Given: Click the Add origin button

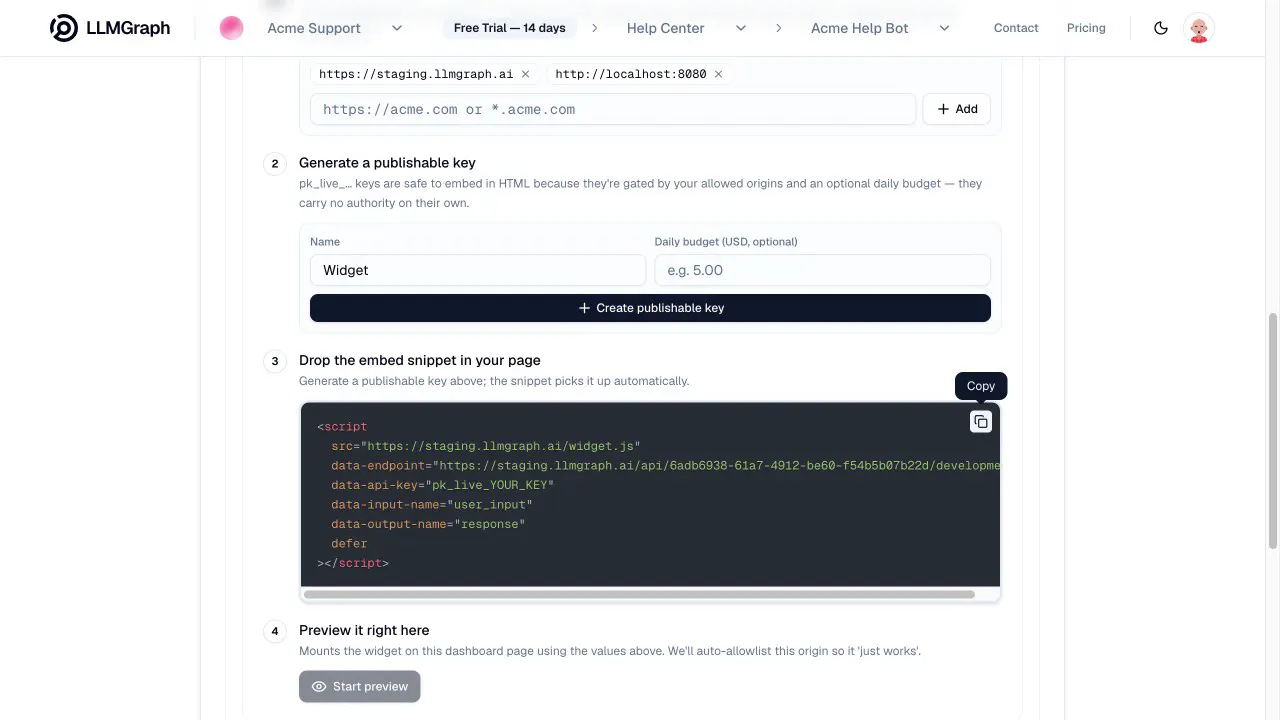Looking at the screenshot, I should [x=957, y=109].
